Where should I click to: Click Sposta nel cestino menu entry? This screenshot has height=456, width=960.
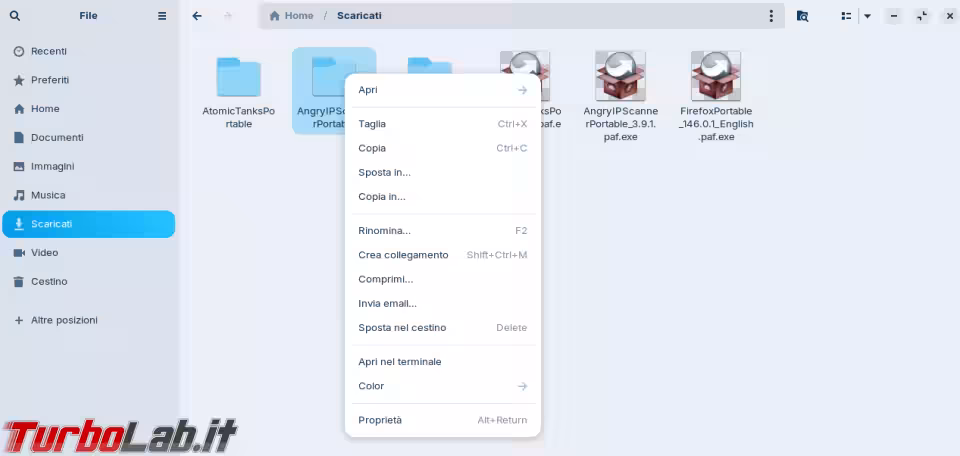coord(402,328)
